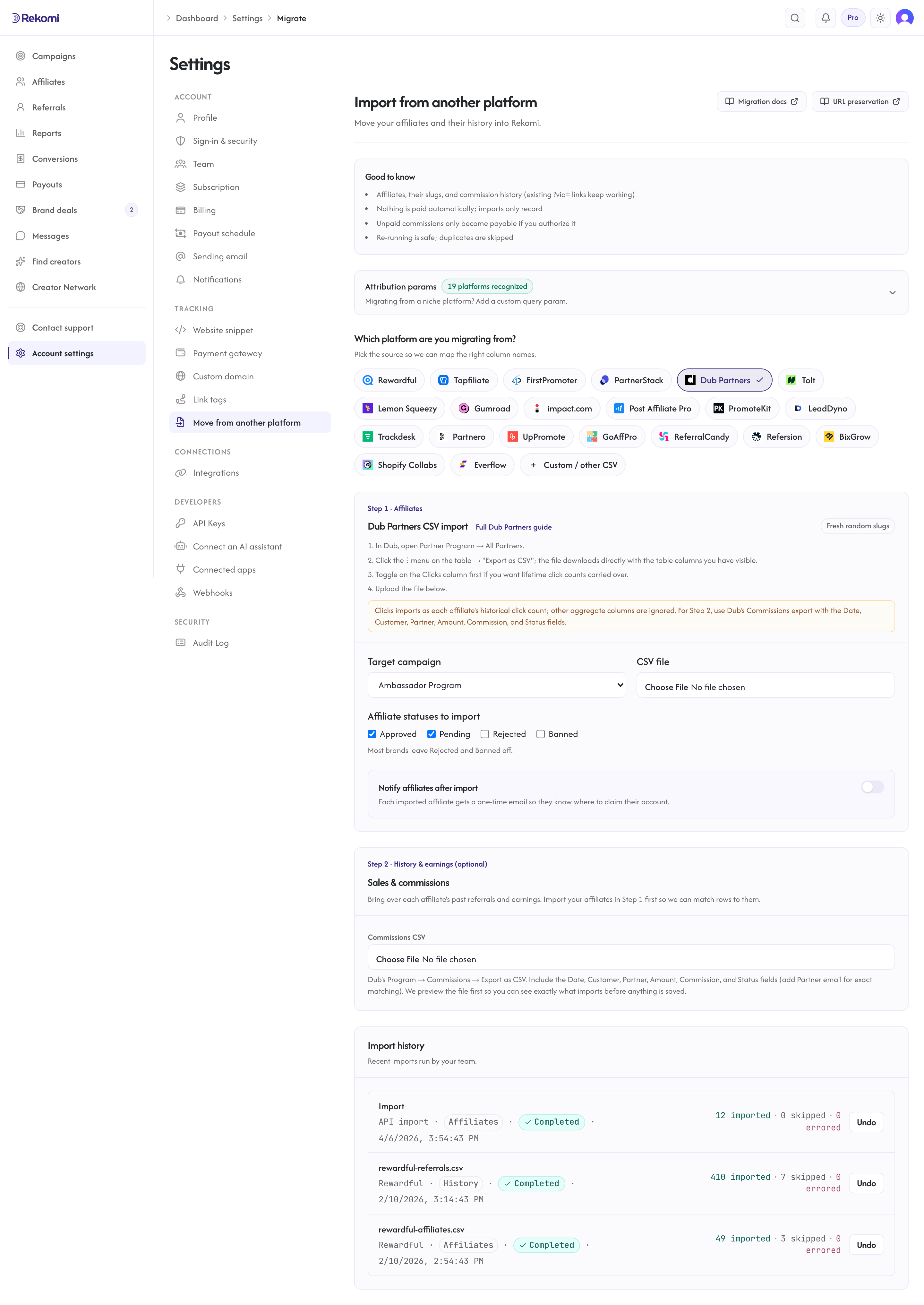Uncheck the Approved status checkbox
Viewport: 924px width, 1305px height.
click(x=372, y=734)
